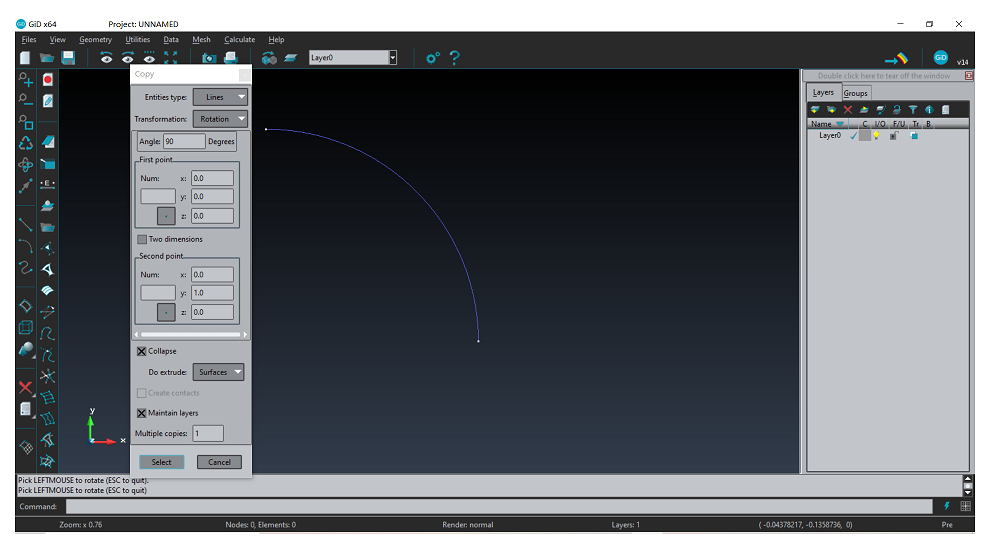Click the New project icon in toolbar
991x546 pixels.
point(25,58)
